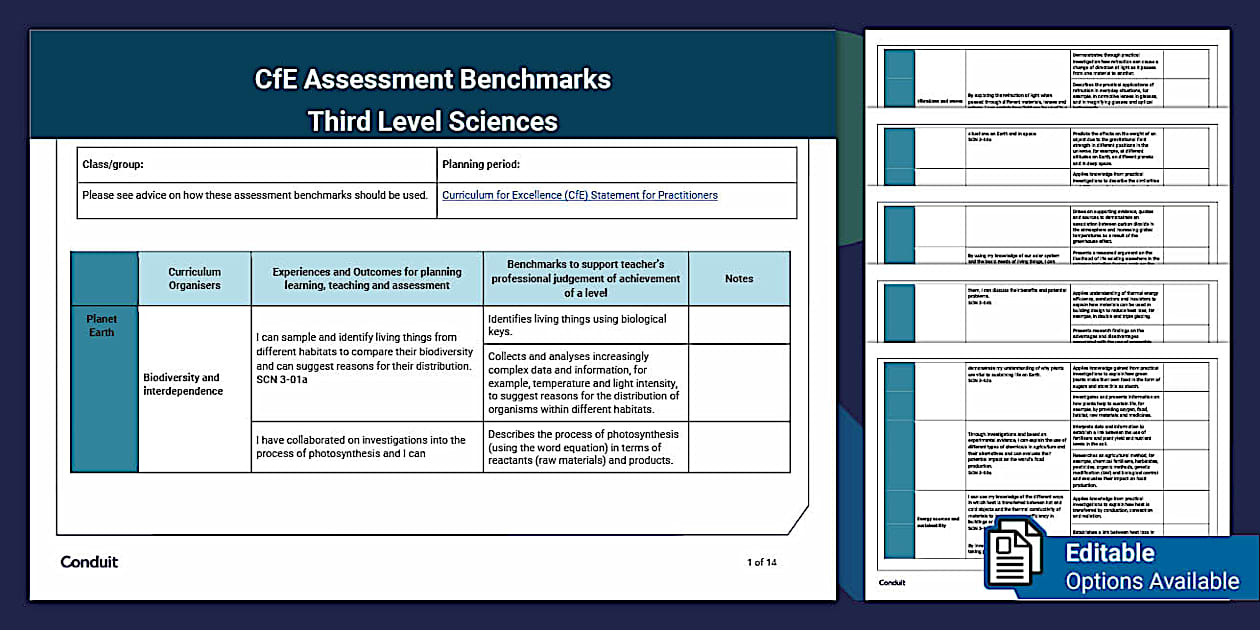Select the Curriculum Organisers column header
This screenshot has width=1260, height=630.
point(194,278)
